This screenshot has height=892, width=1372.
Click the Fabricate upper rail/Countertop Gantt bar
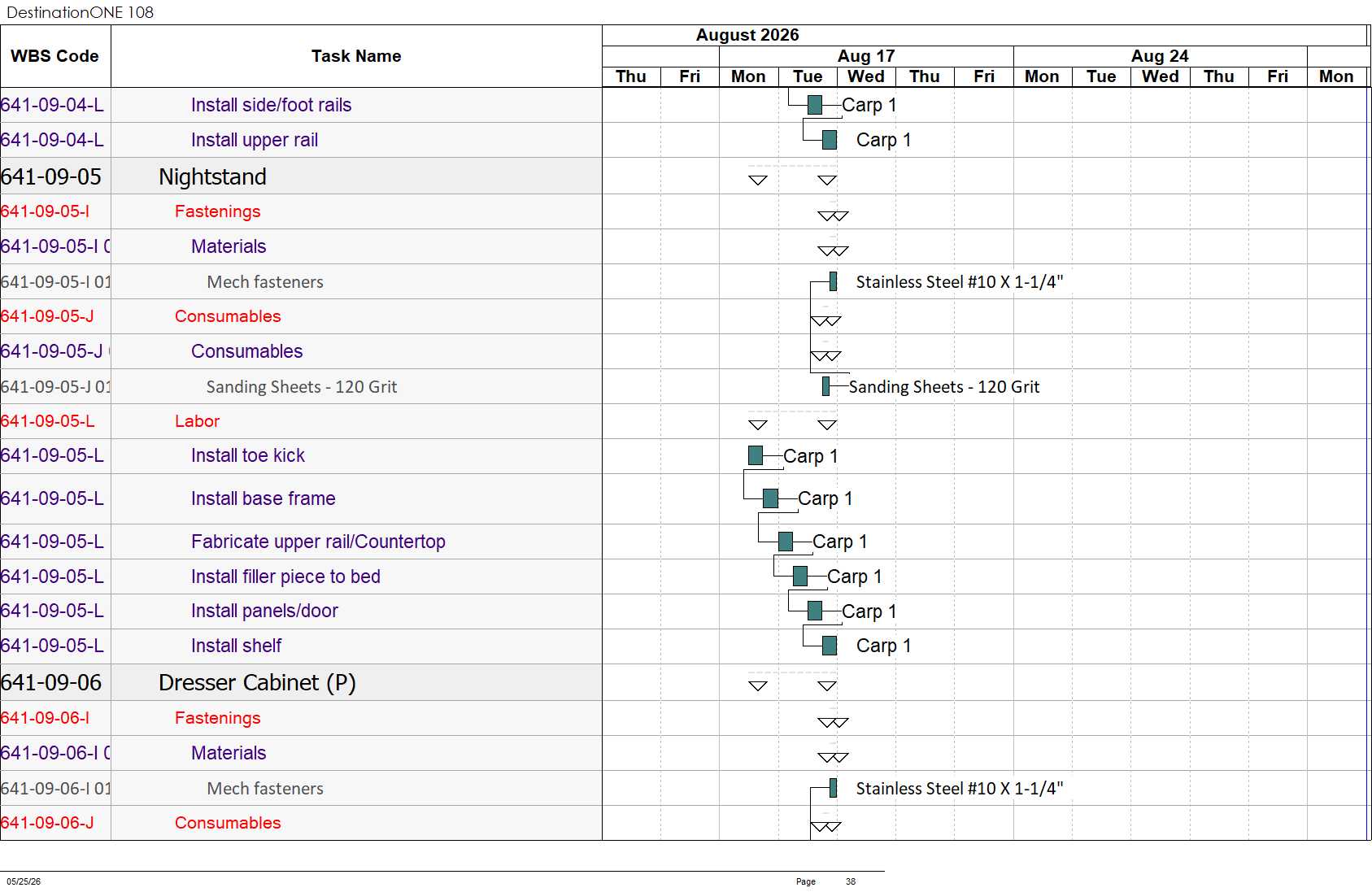[x=785, y=542]
